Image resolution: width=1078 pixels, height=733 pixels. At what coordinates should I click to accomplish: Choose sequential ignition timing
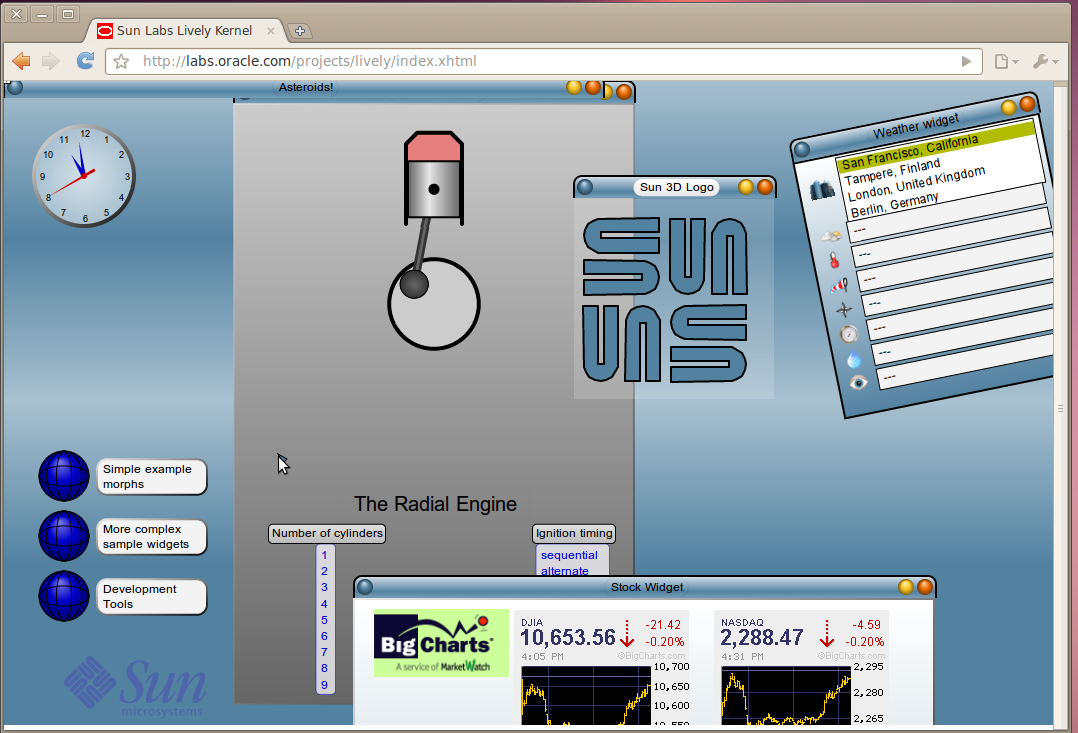569,555
